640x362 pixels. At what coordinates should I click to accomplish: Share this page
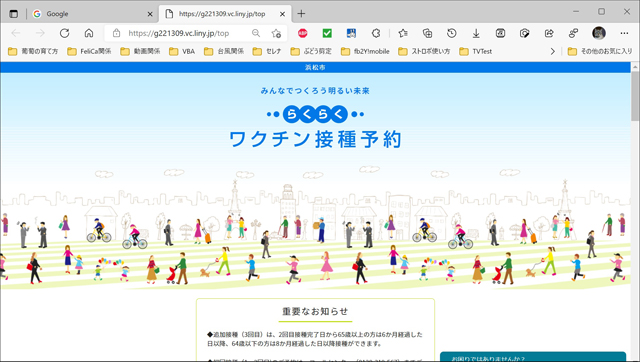point(549,33)
